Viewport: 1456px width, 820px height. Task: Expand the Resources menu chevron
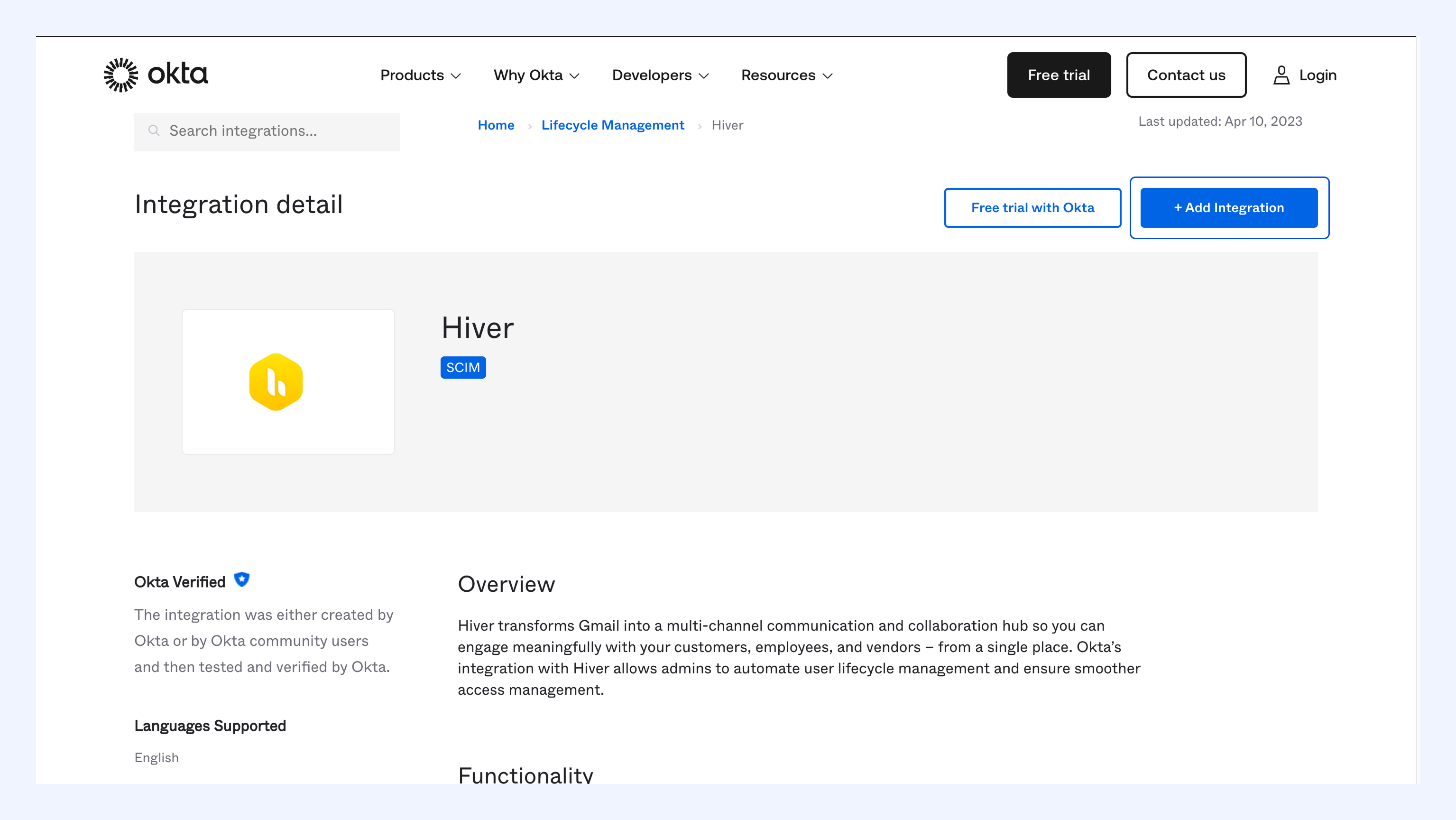pyautogui.click(x=828, y=76)
